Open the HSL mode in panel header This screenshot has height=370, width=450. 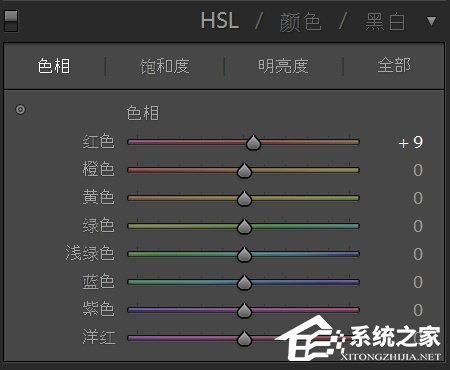pos(220,21)
